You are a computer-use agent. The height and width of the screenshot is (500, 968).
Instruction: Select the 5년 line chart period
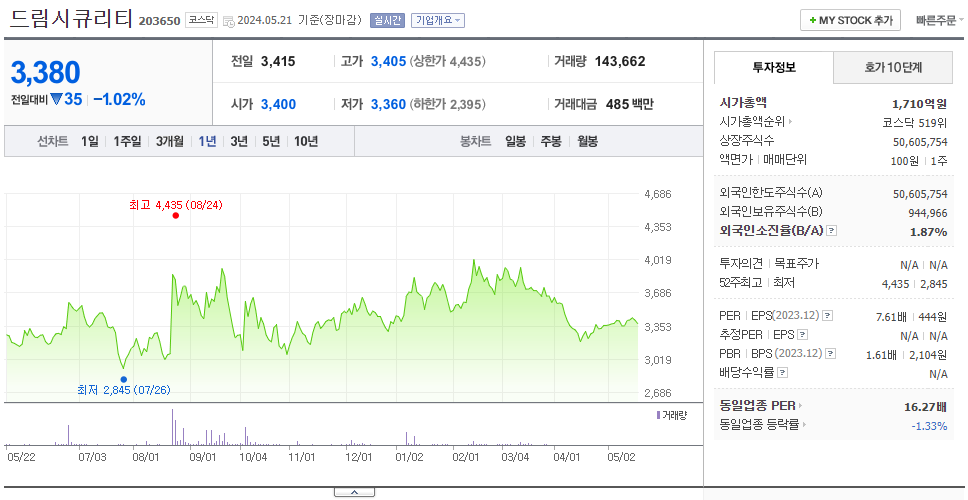tap(271, 141)
